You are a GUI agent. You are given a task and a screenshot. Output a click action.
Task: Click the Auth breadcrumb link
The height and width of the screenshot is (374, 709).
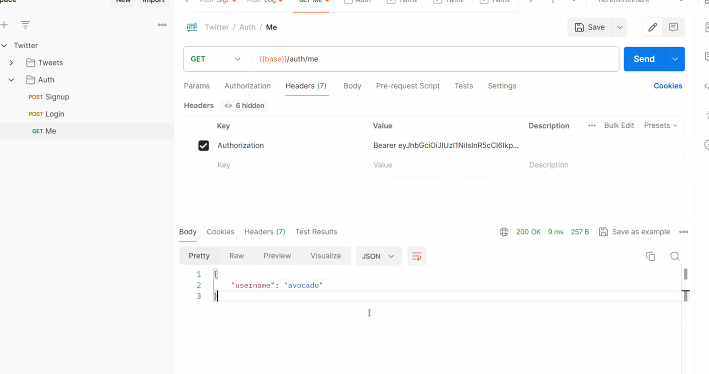pyautogui.click(x=247, y=27)
